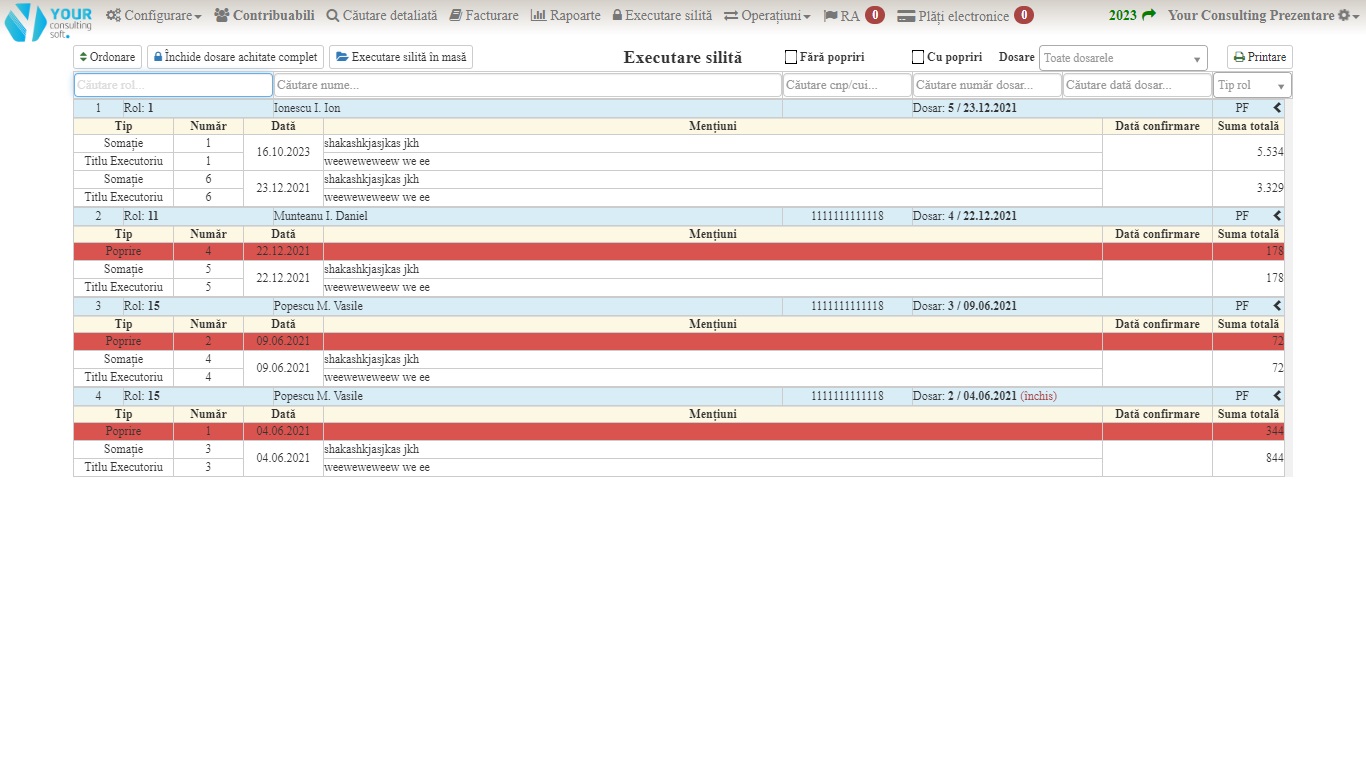Screen dimensions: 1366x768
Task: Open the Toate dosarele dropdown
Action: tap(1122, 58)
